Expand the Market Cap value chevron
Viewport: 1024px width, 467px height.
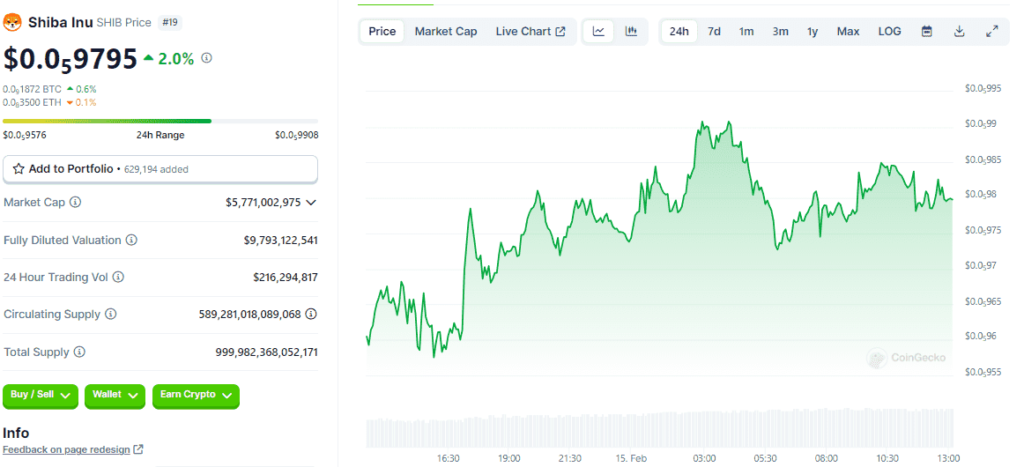[312, 202]
